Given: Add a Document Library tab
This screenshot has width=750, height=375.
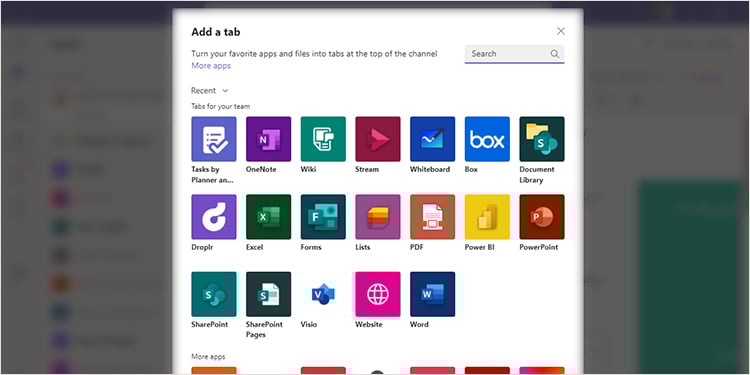Looking at the screenshot, I should click(542, 139).
